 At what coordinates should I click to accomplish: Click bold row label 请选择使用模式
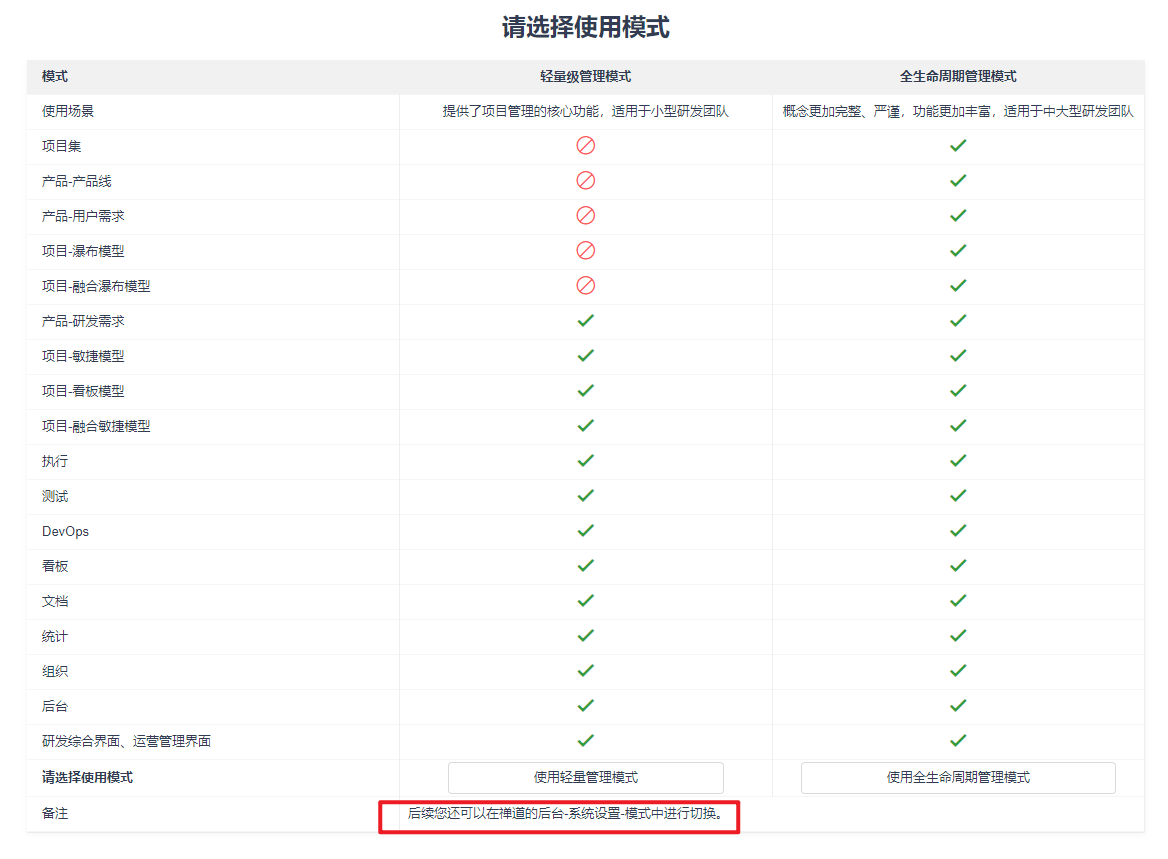[x=87, y=777]
